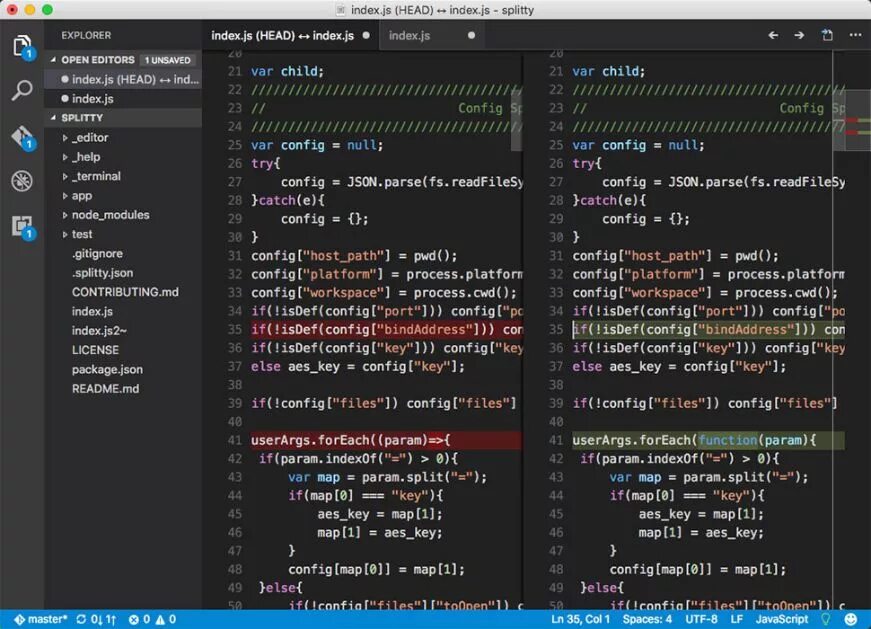
Task: Open the Debug view in activity bar
Action: coord(22,181)
